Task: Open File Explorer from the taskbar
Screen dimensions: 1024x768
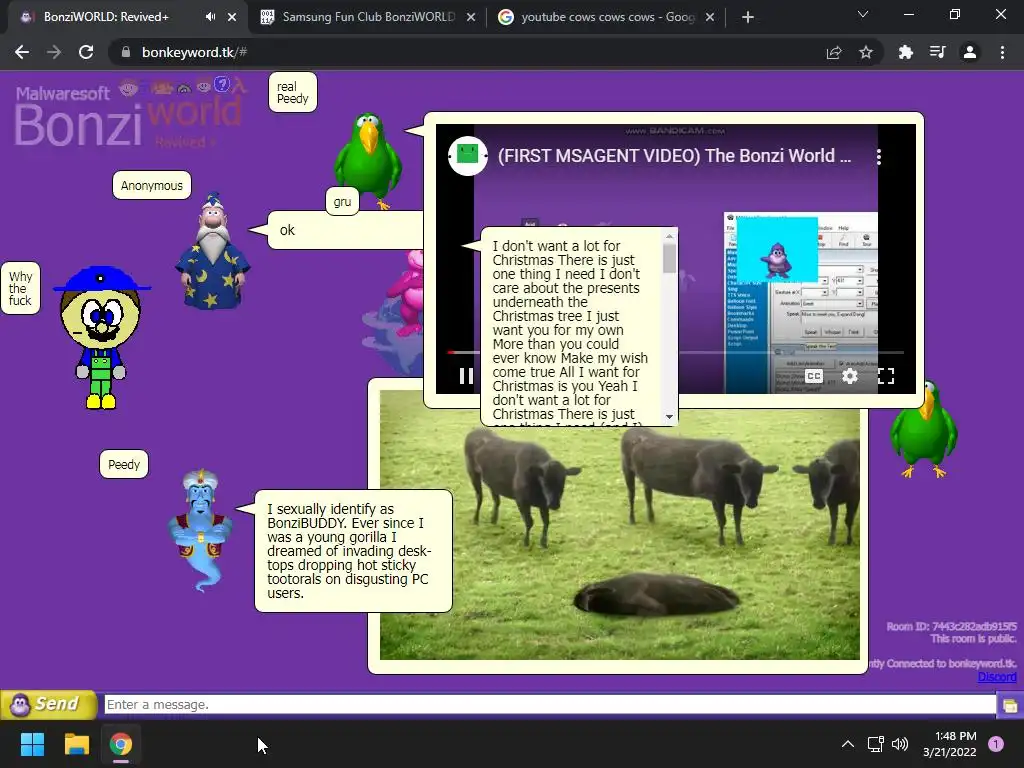Action: pyautogui.click(x=76, y=744)
